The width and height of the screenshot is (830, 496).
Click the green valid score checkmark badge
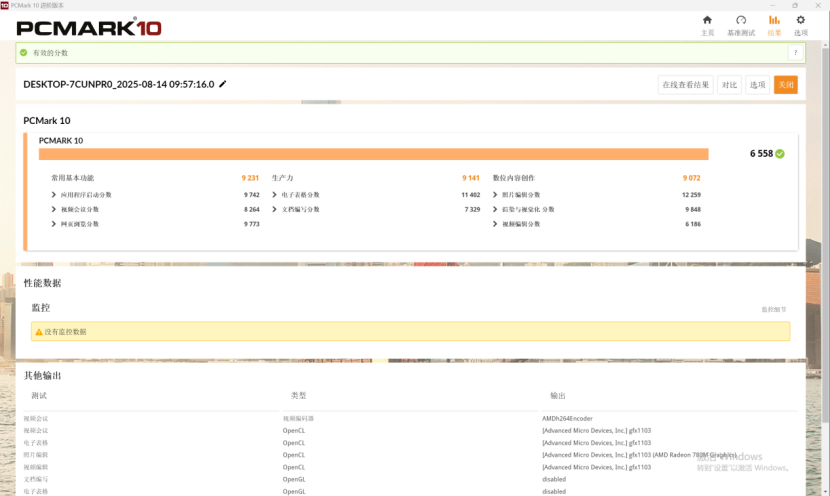pos(780,154)
